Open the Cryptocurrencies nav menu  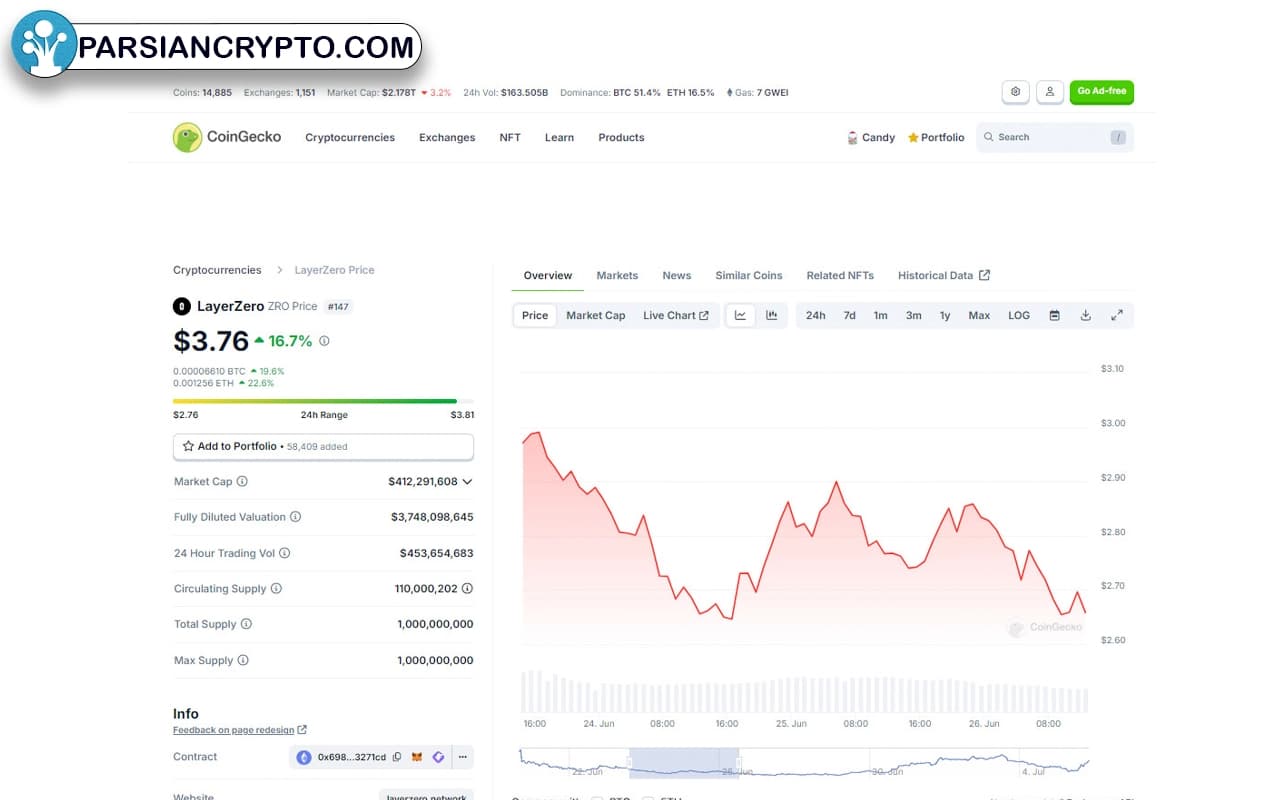tap(350, 138)
